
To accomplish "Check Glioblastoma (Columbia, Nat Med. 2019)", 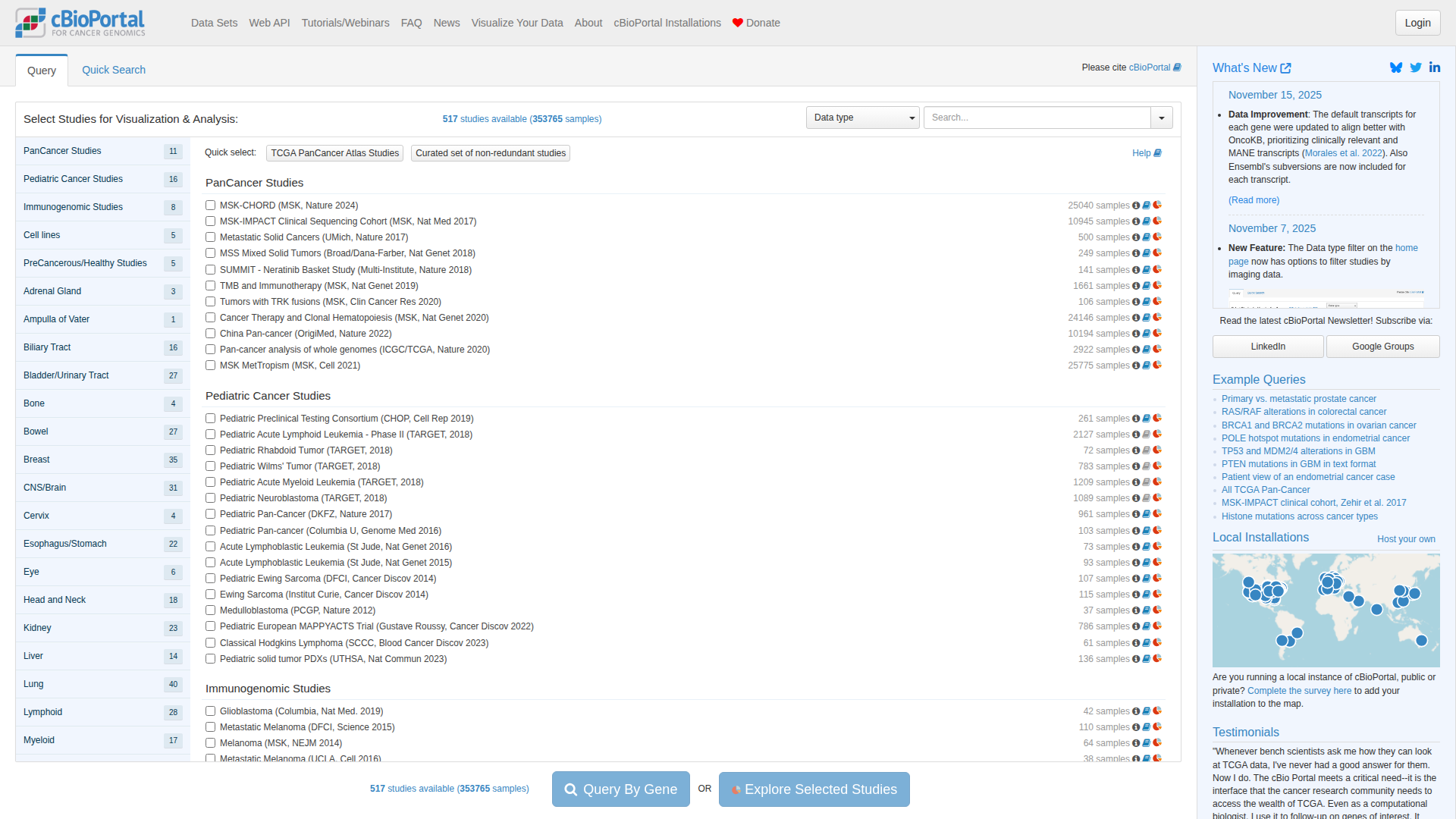I will click(x=211, y=711).
